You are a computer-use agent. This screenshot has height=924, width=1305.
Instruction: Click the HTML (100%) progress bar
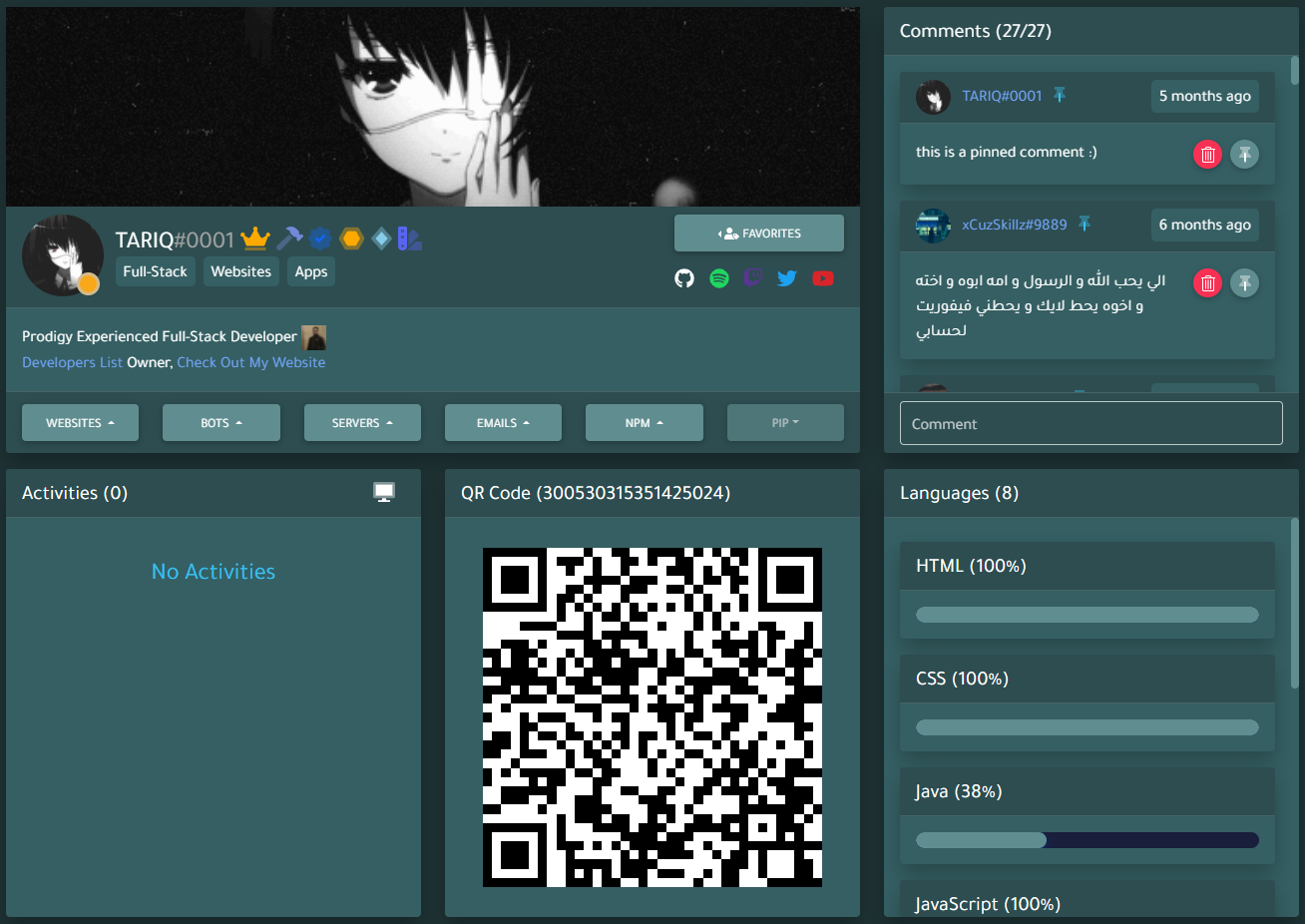pyautogui.click(x=1087, y=615)
